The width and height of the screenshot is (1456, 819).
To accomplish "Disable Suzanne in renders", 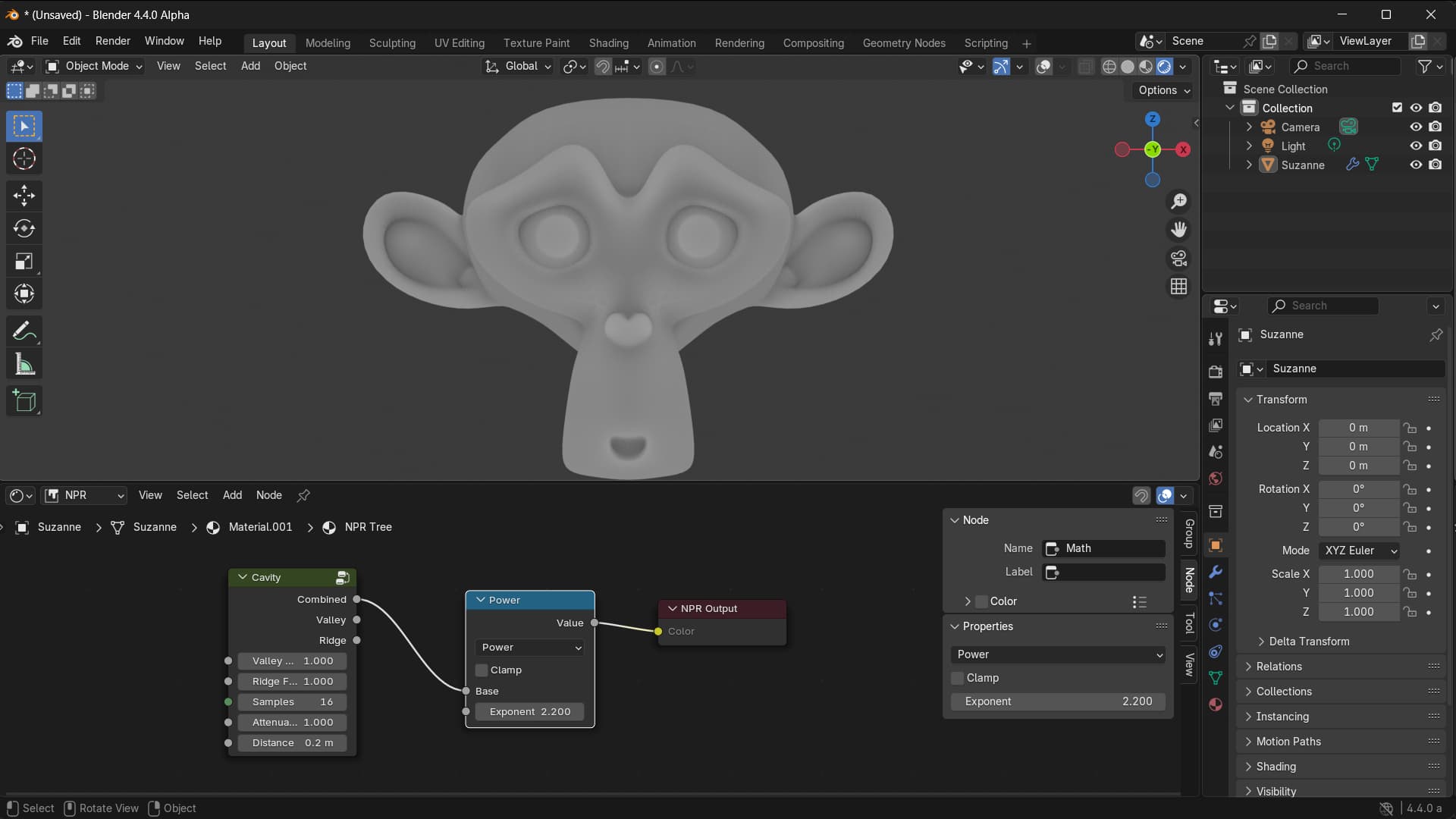I will tap(1436, 165).
